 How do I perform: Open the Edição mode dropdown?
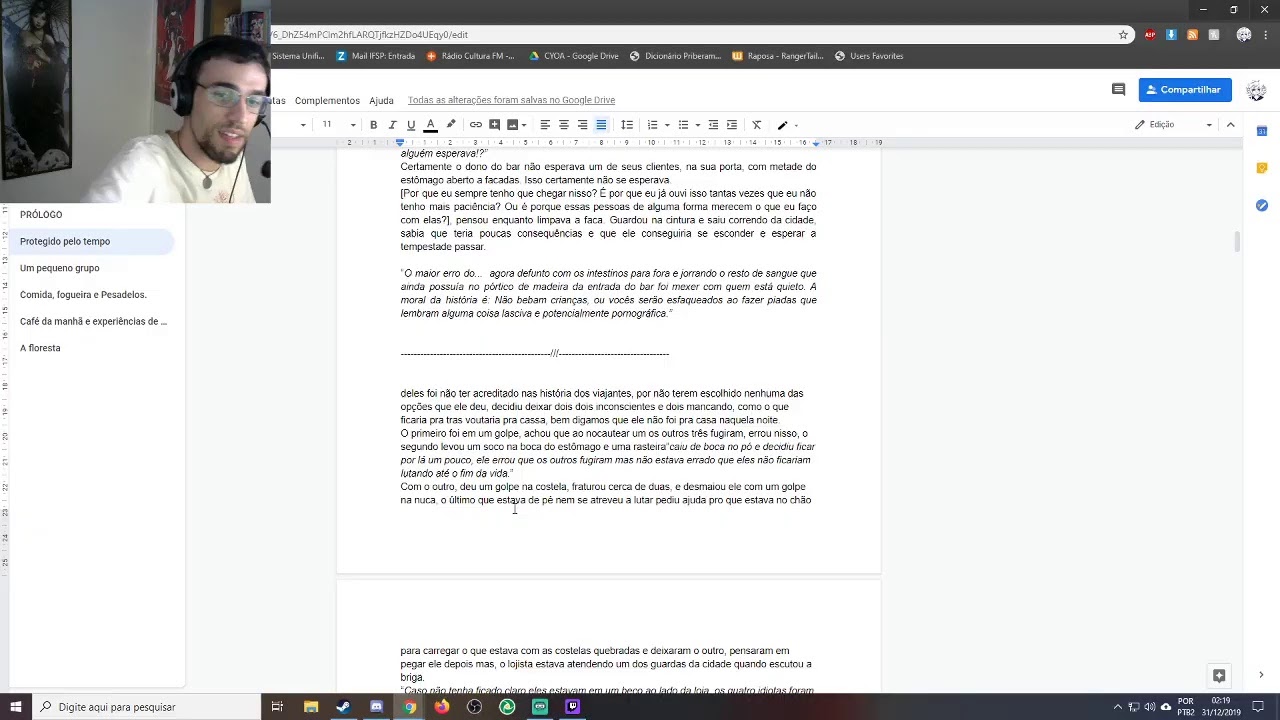[x=1173, y=125]
